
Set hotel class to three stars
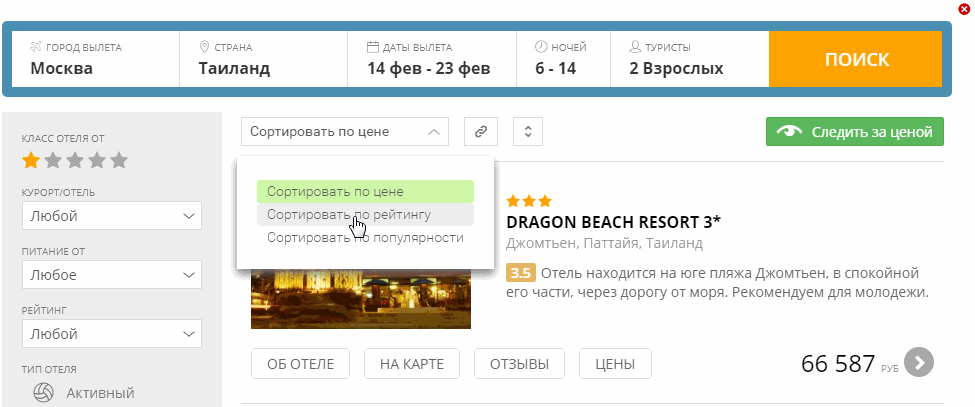point(75,160)
